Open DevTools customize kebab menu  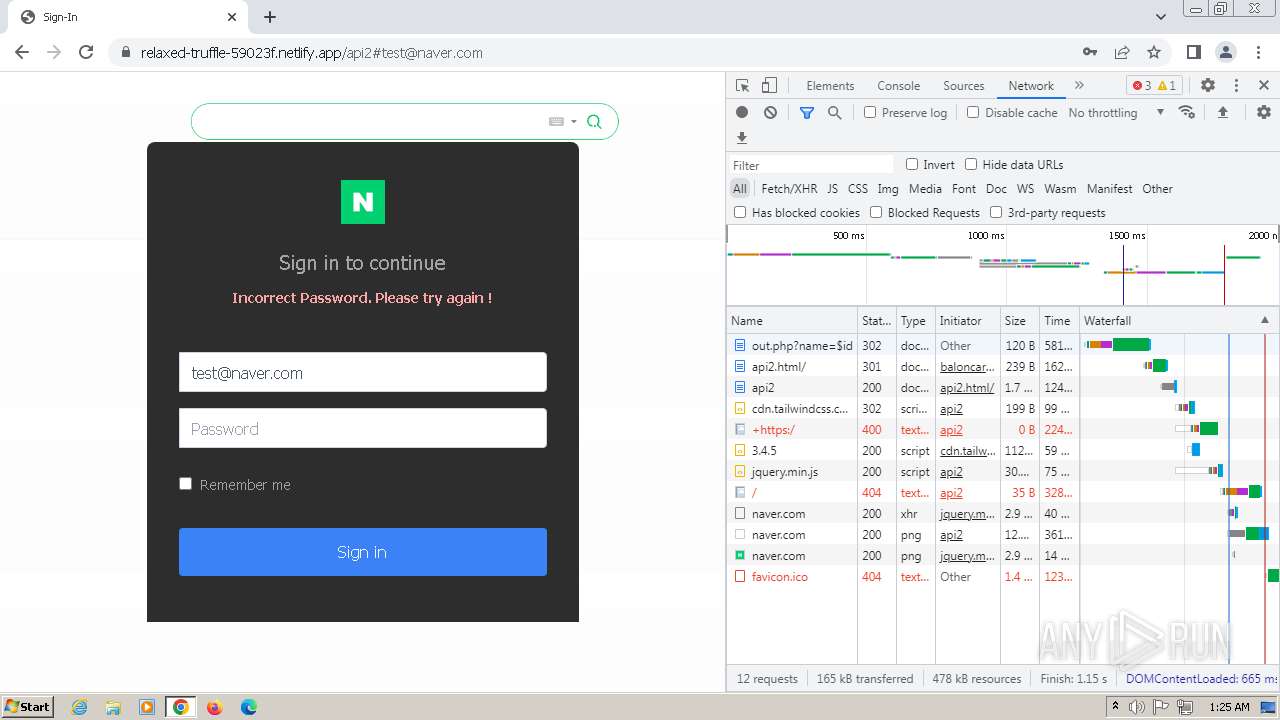click(1236, 86)
